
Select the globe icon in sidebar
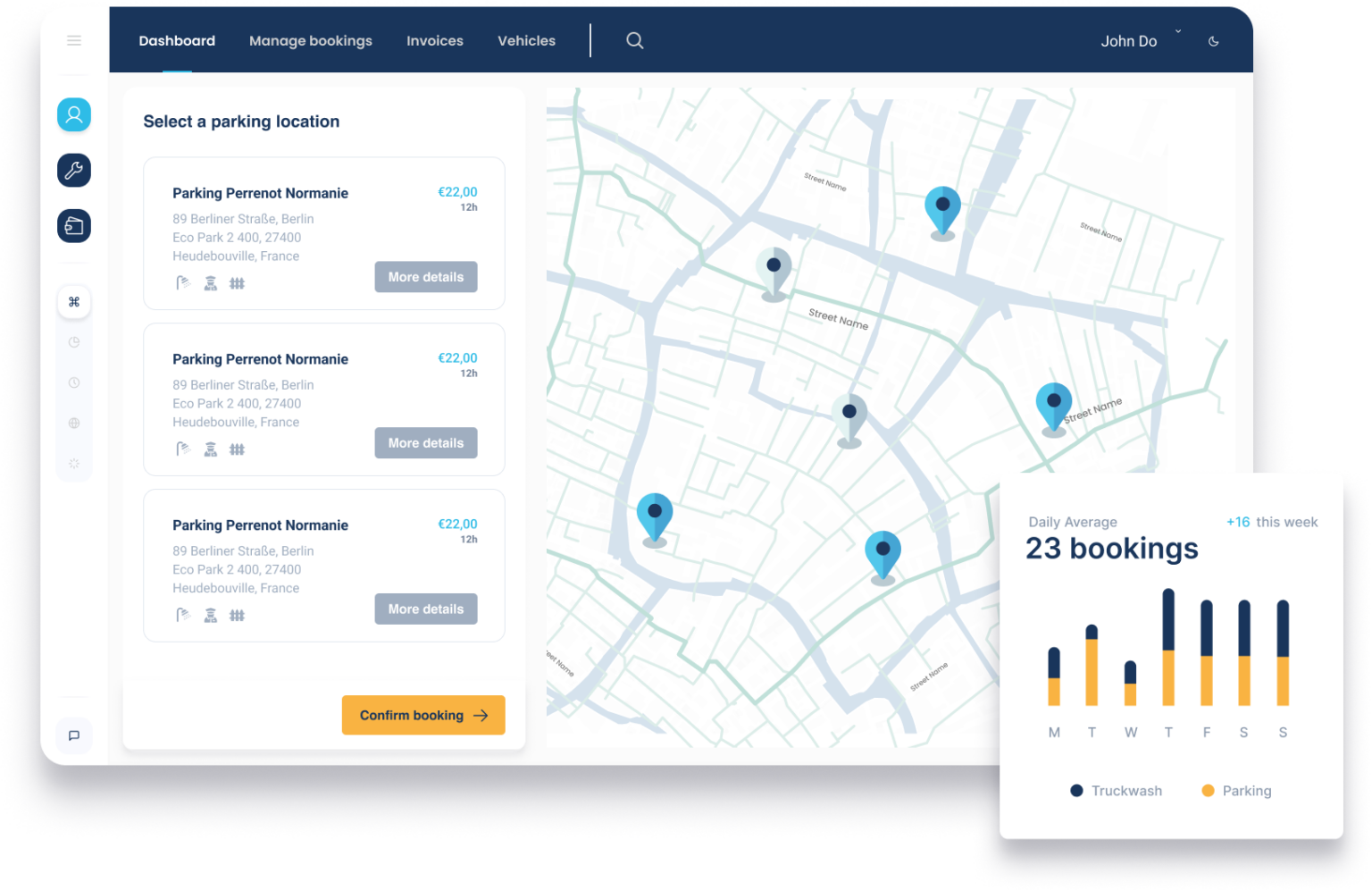[74, 424]
